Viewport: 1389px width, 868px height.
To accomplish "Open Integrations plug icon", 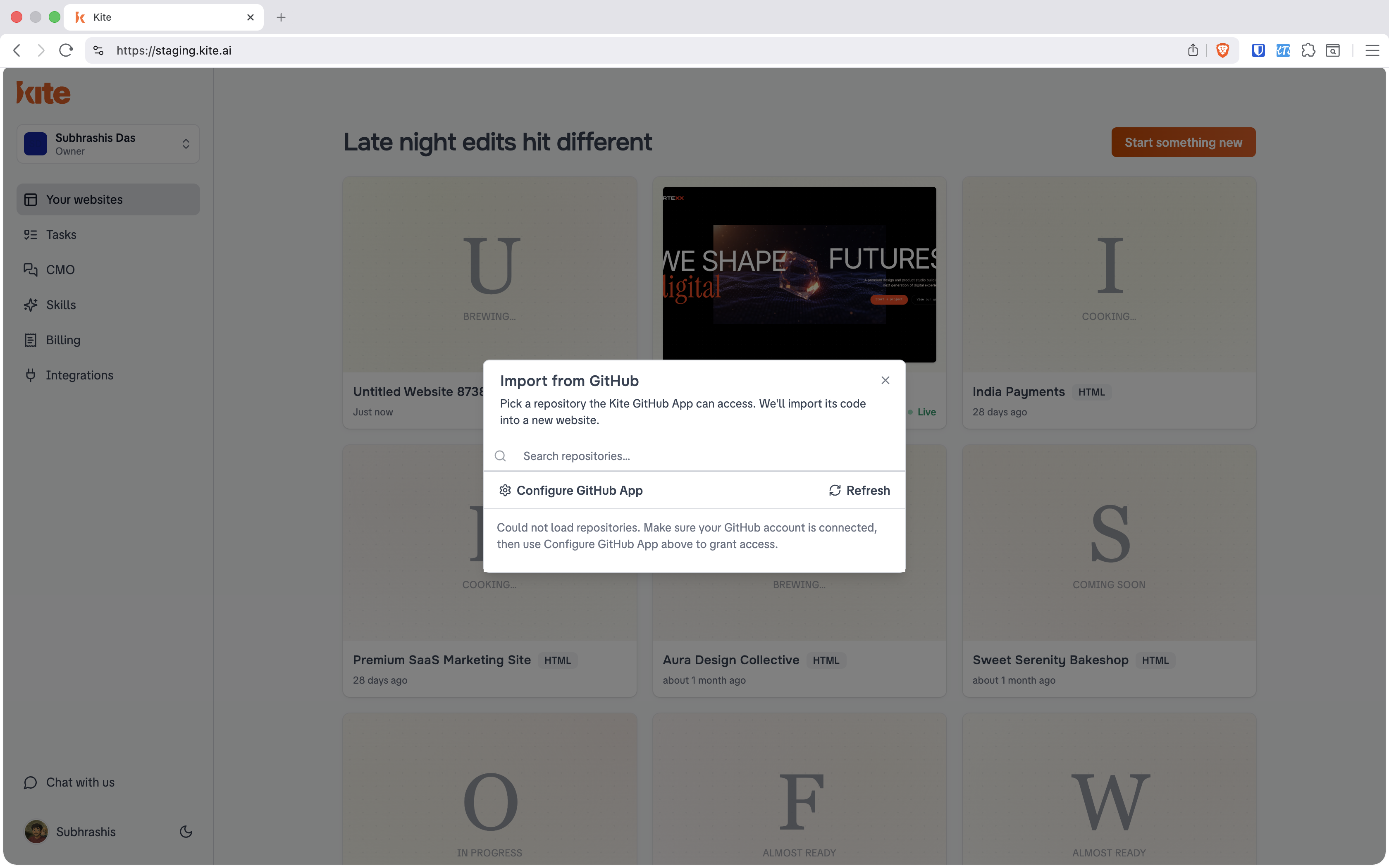I will pyautogui.click(x=31, y=375).
